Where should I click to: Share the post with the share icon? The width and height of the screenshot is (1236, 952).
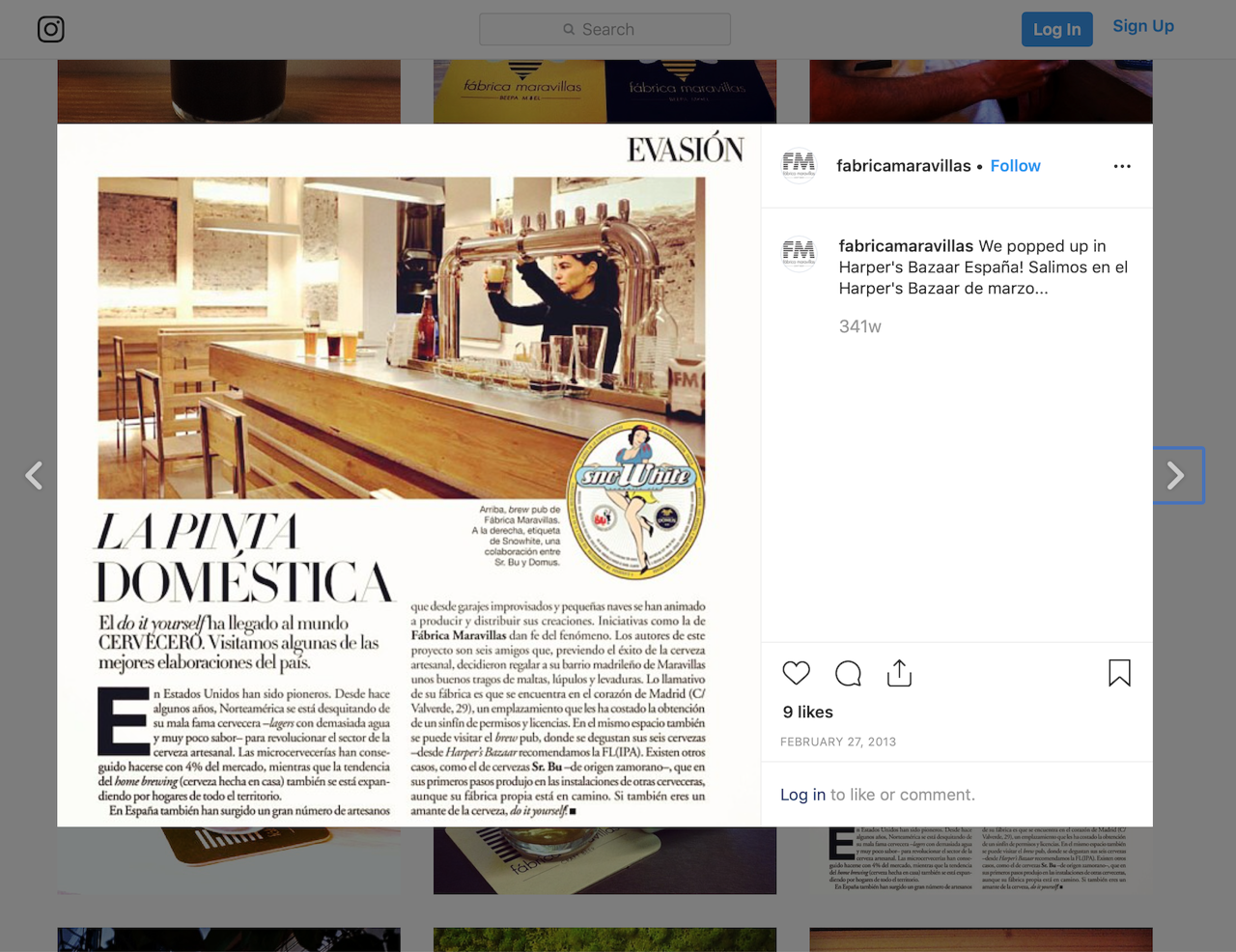click(x=899, y=673)
